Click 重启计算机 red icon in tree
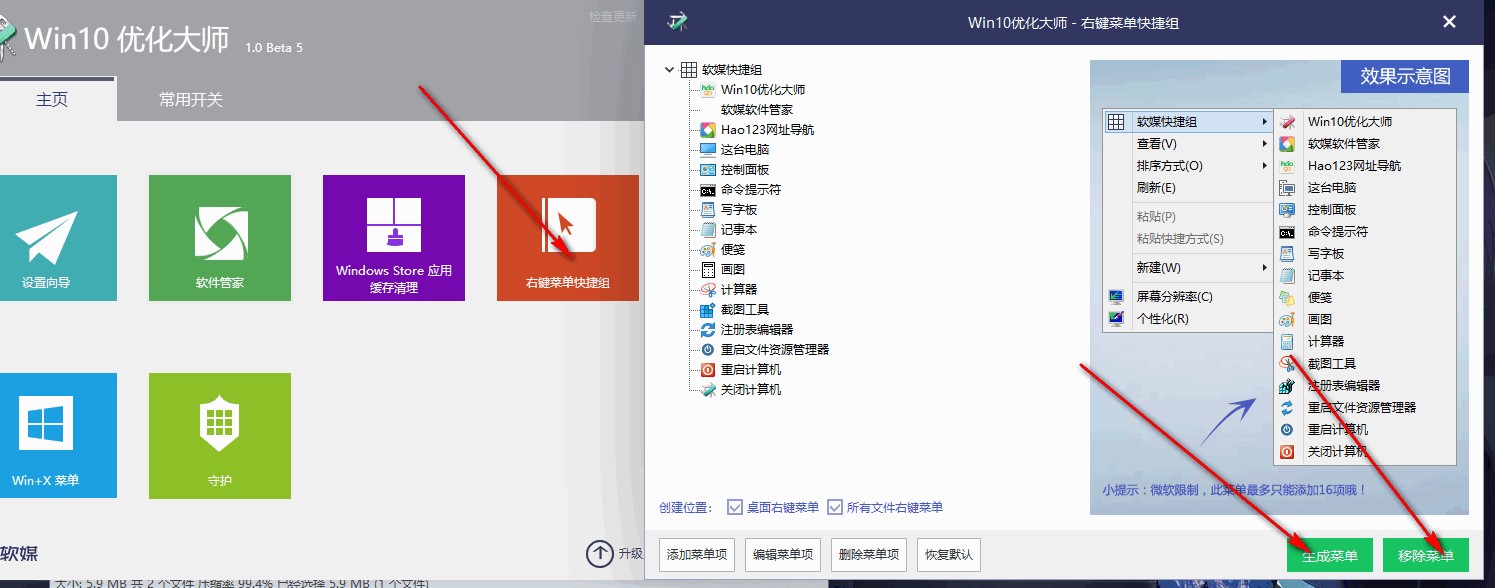 pos(708,370)
